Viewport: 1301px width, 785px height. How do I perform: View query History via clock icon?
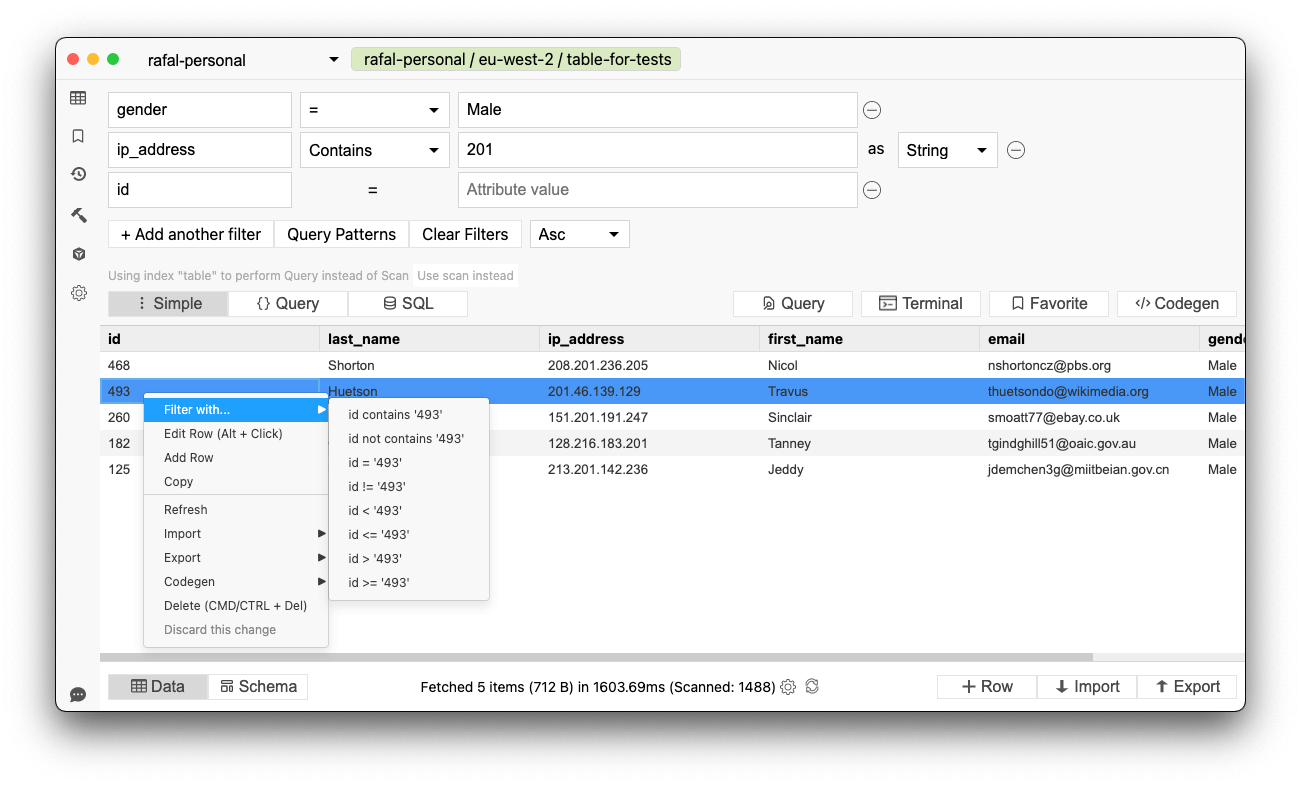coord(78,175)
